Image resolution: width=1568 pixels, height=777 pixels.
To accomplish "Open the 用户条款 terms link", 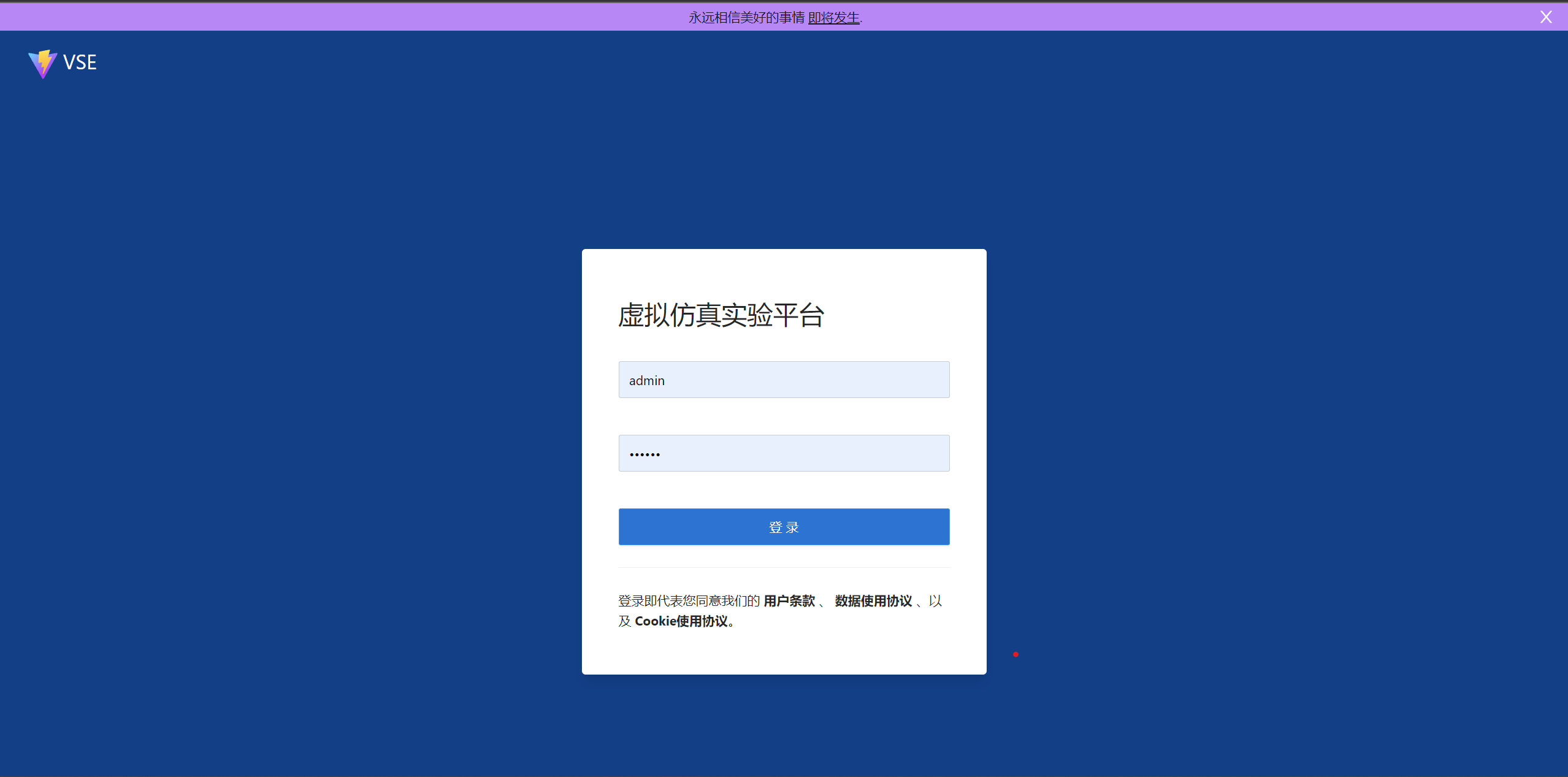I will pos(789,601).
